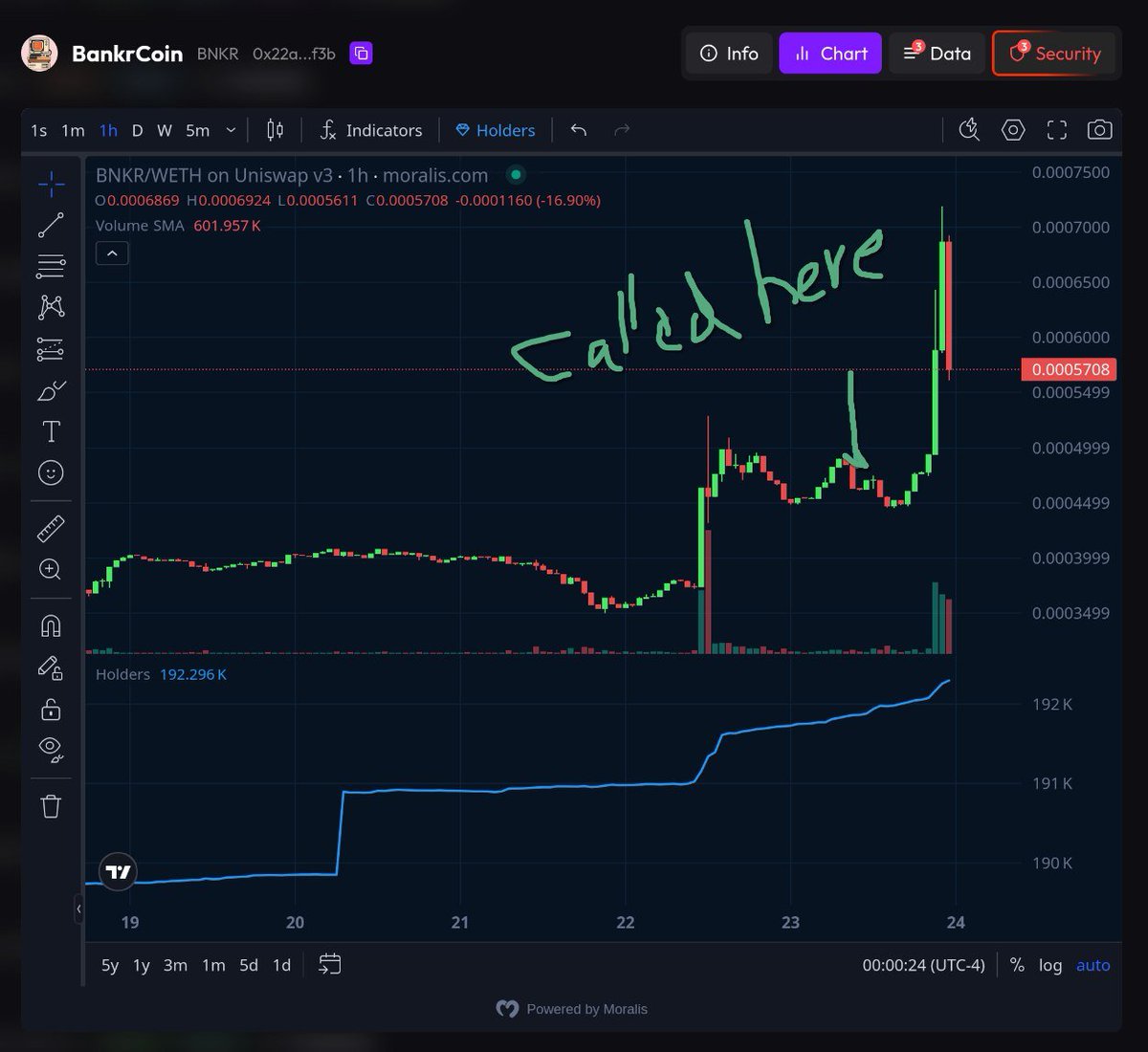
Task: Click the 0x22a...f3b contract address
Action: 294,54
